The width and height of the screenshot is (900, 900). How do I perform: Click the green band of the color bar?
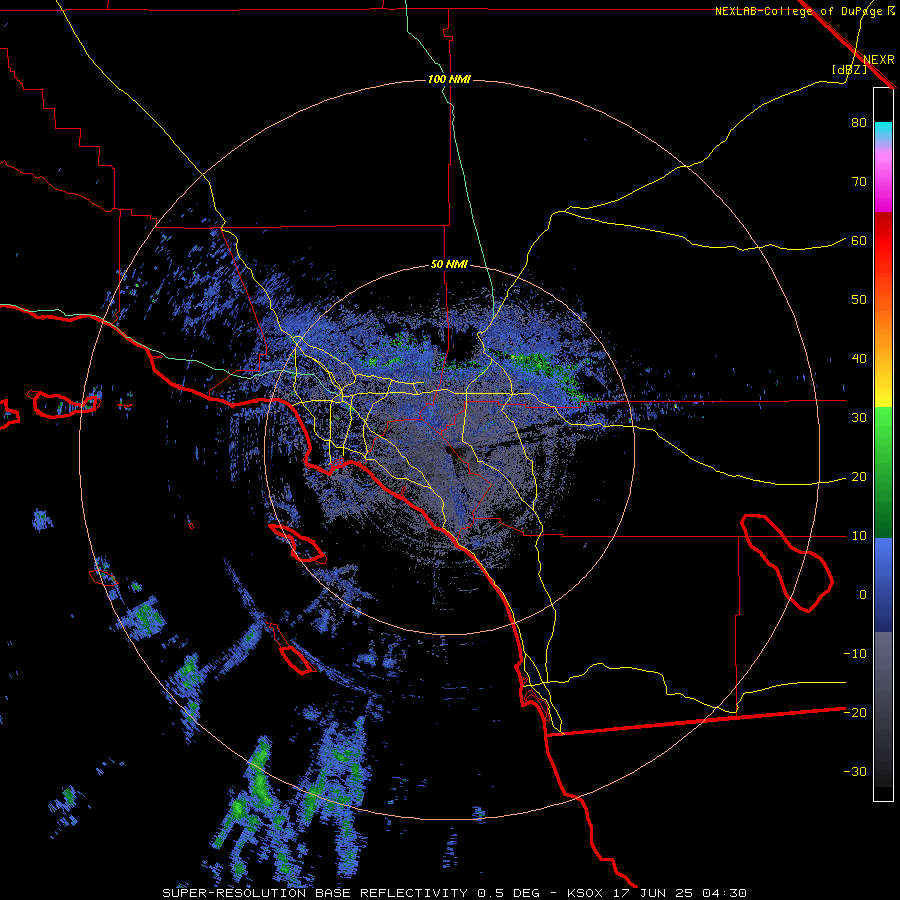coord(883,472)
